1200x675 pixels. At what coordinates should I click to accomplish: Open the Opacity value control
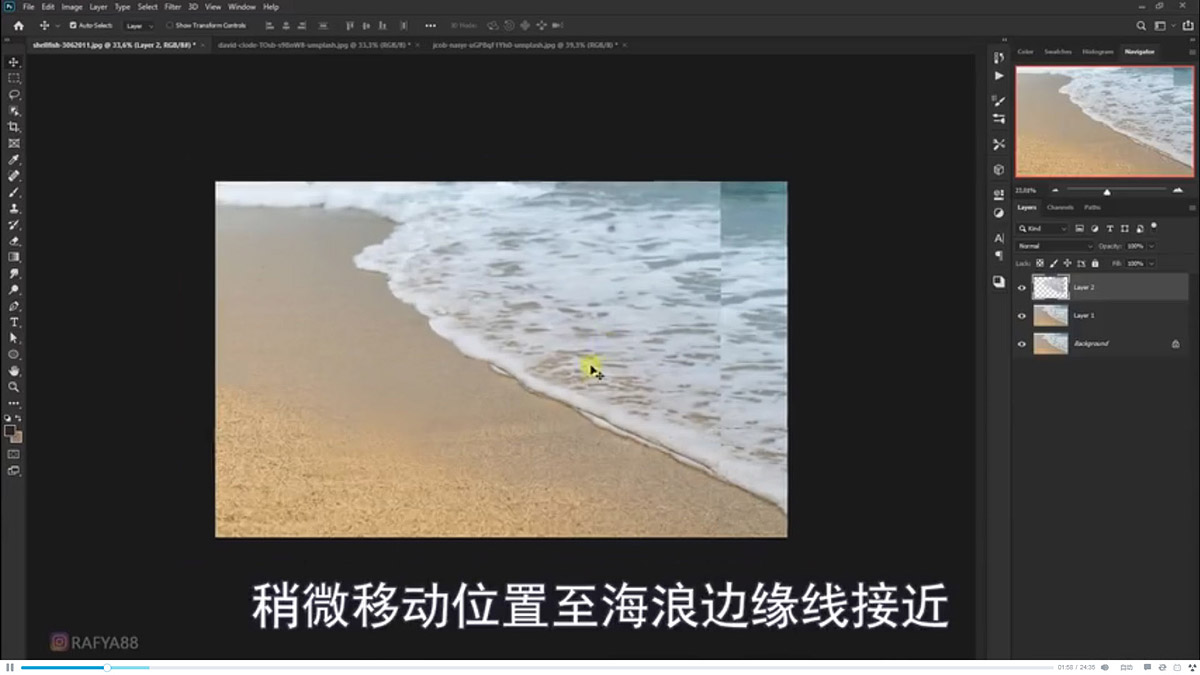(1137, 246)
